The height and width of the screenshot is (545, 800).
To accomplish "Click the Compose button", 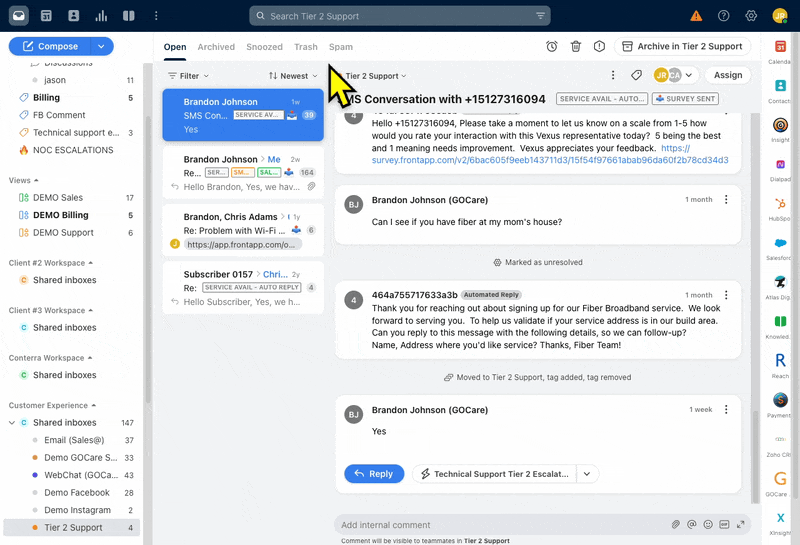I will point(51,46).
